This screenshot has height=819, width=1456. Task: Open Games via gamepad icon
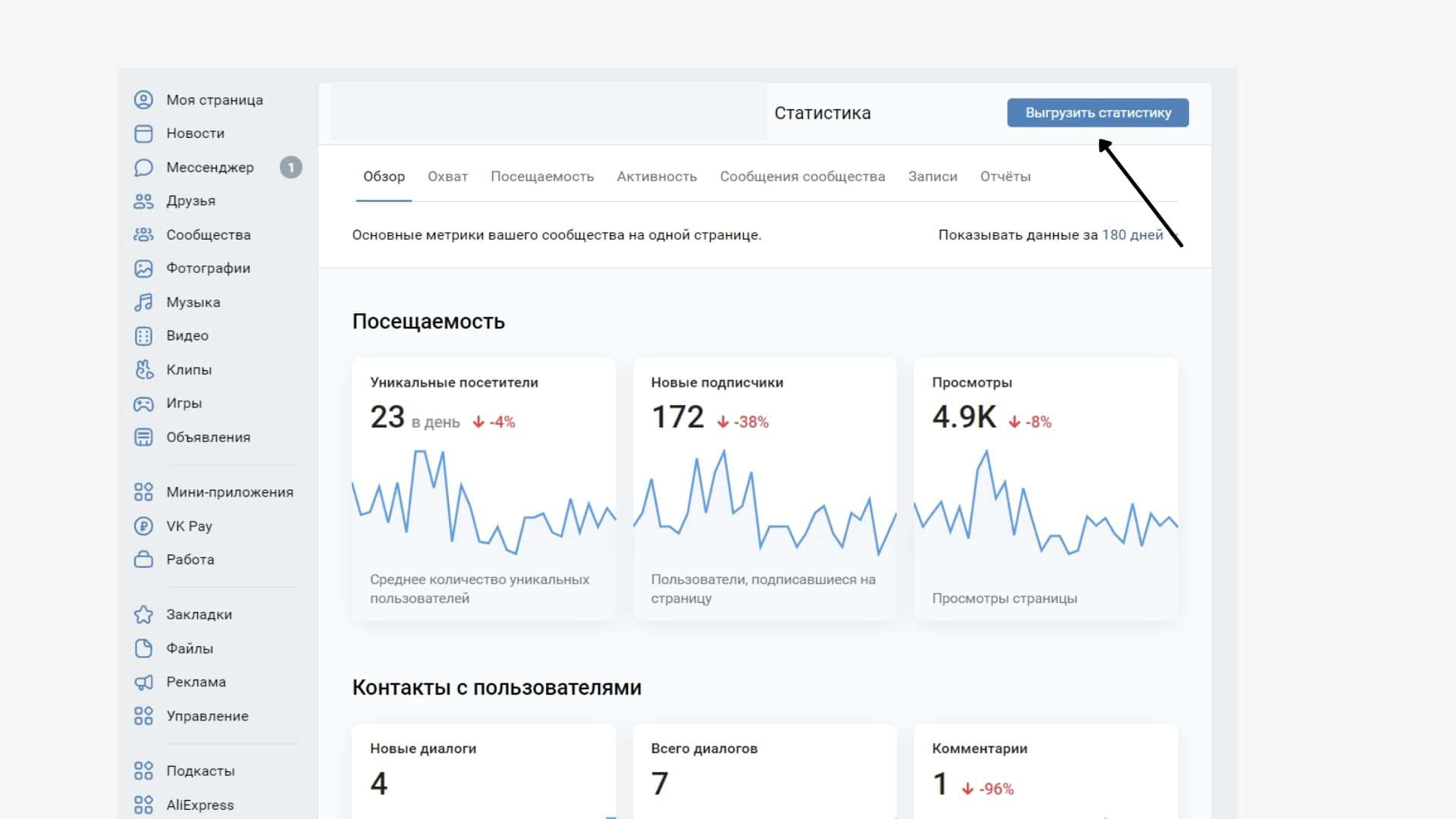143,403
